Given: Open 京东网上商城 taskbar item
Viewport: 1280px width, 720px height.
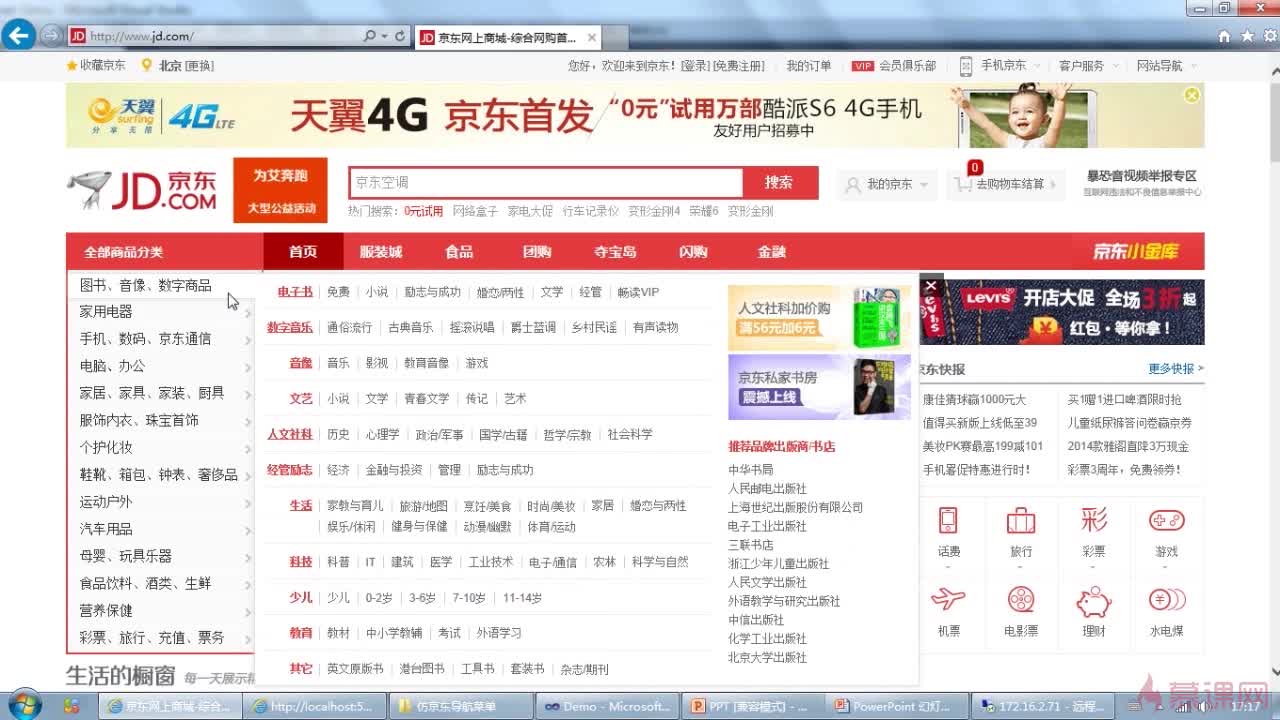Looking at the screenshot, I should [x=170, y=706].
